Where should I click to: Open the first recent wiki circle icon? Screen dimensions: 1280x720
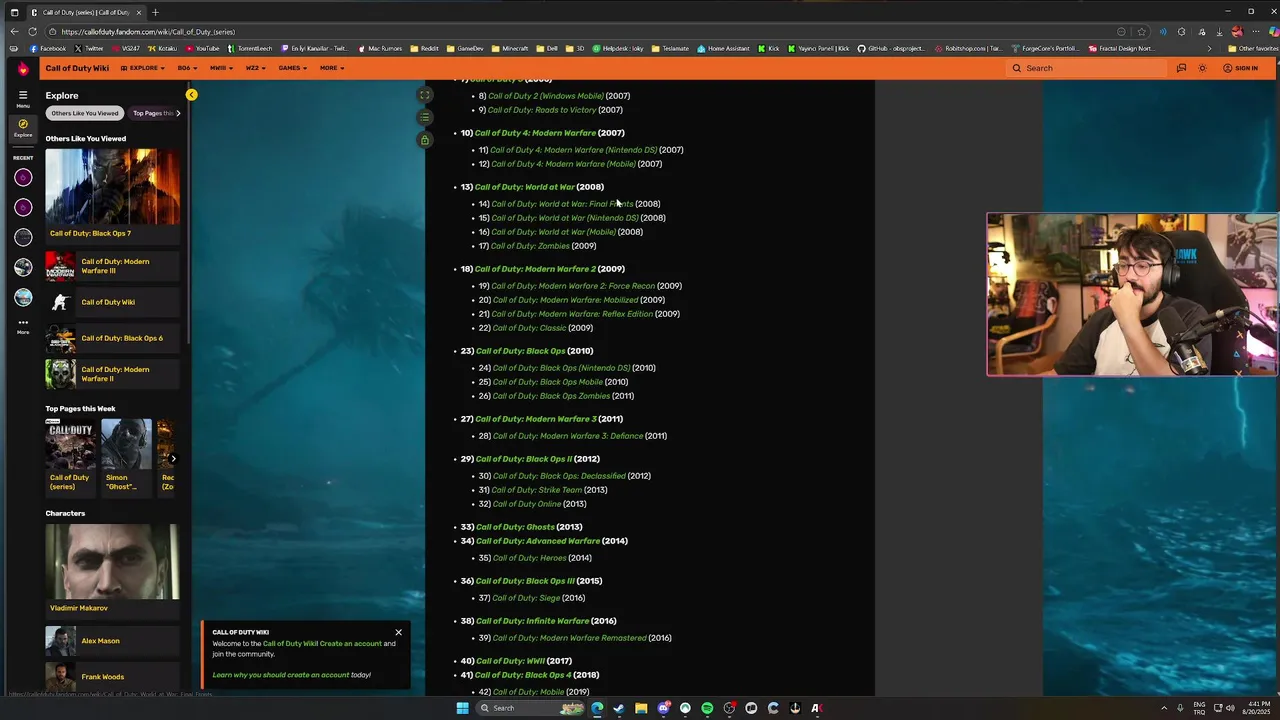23,178
